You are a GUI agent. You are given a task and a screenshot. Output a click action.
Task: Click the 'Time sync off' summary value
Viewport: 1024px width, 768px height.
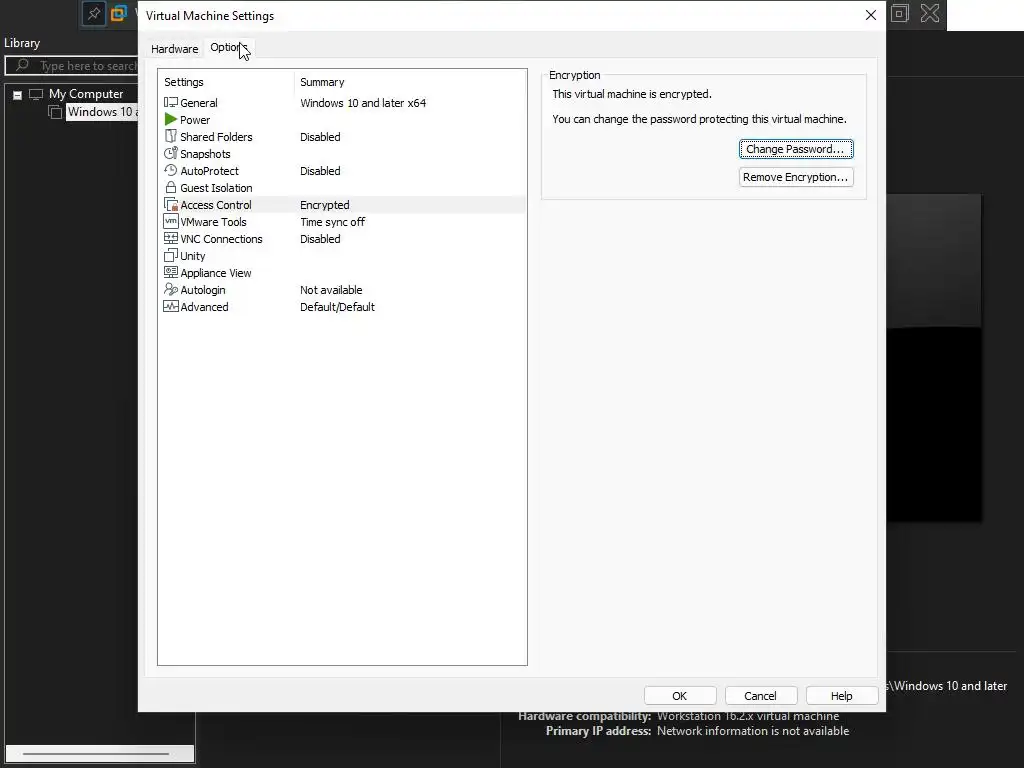(332, 222)
